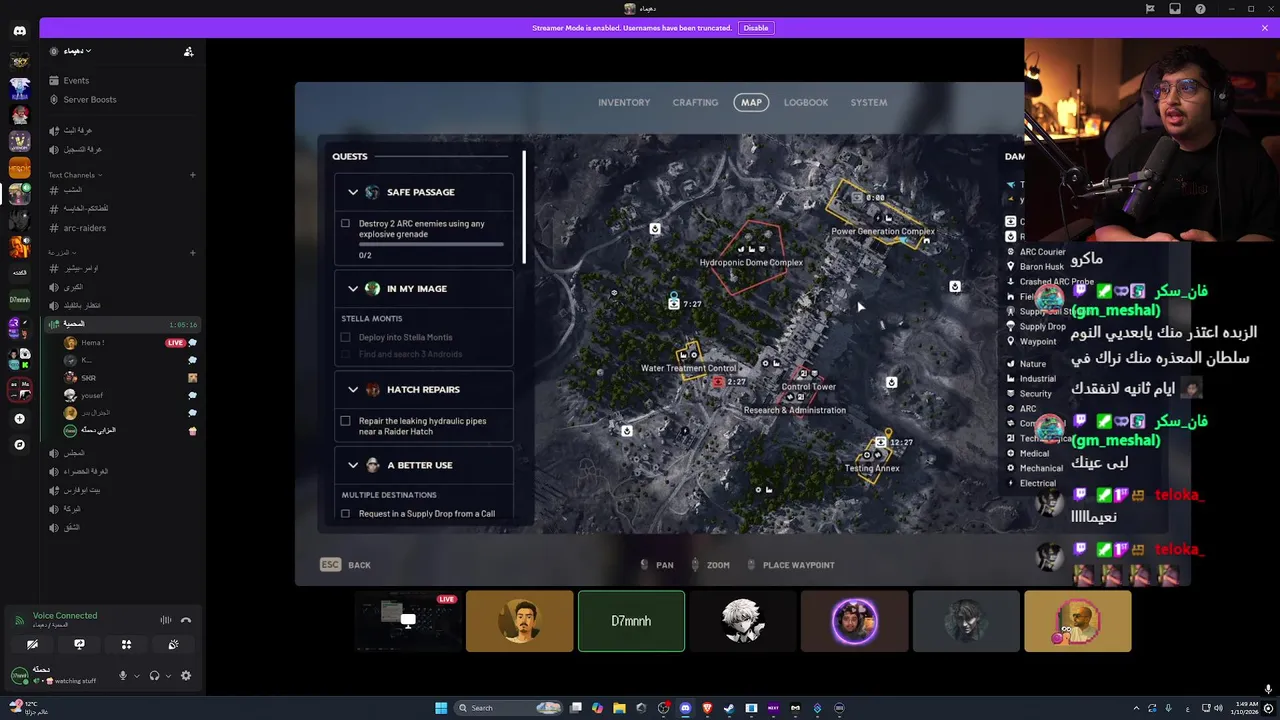1280x720 pixels.
Task: Open the Discord Inbox icon in title bar
Action: tap(1175, 9)
